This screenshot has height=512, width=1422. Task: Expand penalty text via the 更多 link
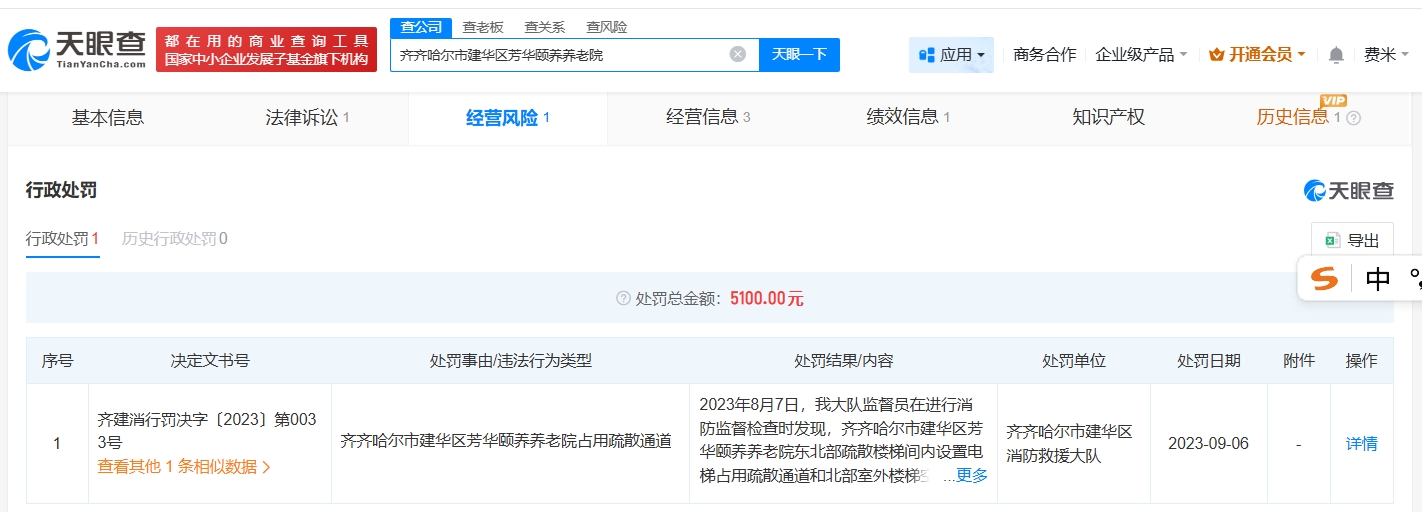[x=971, y=475]
